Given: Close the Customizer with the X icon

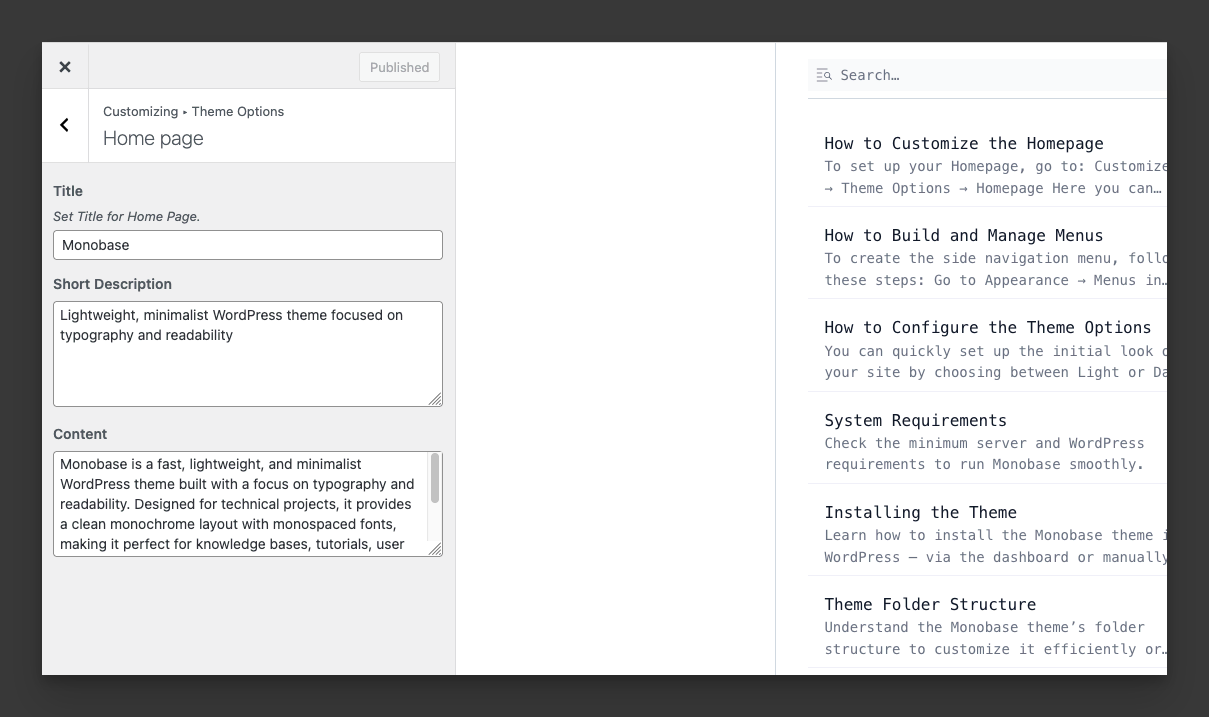Looking at the screenshot, I should [x=65, y=67].
